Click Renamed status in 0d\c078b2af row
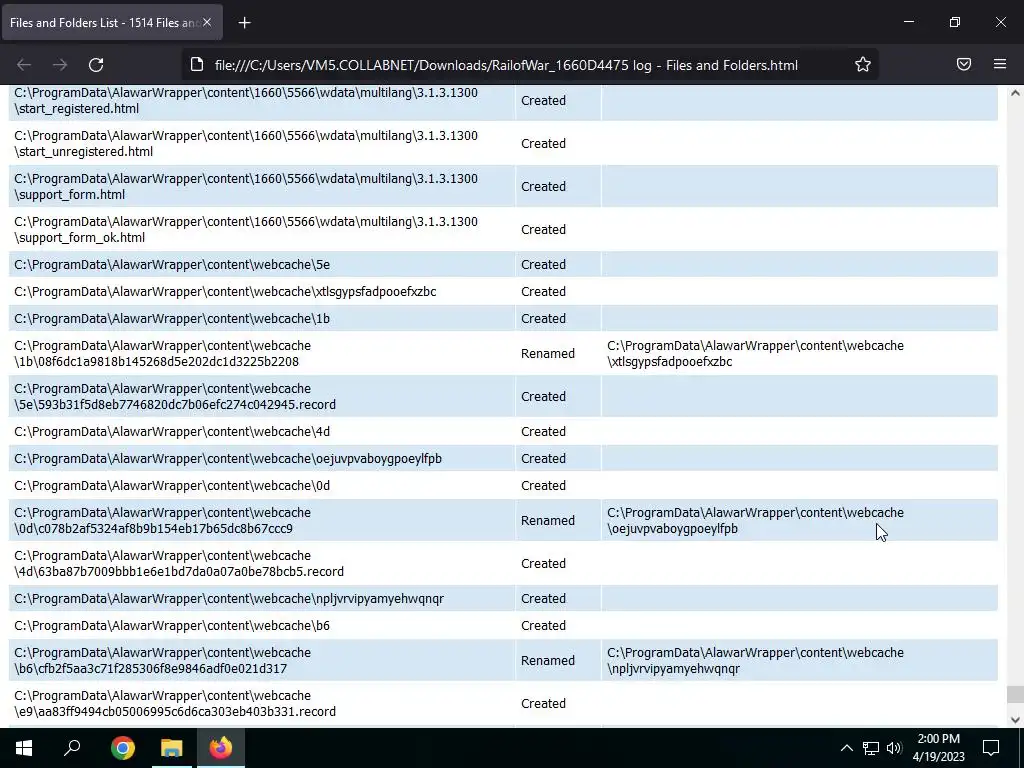Viewport: 1024px width, 768px height. (548, 520)
